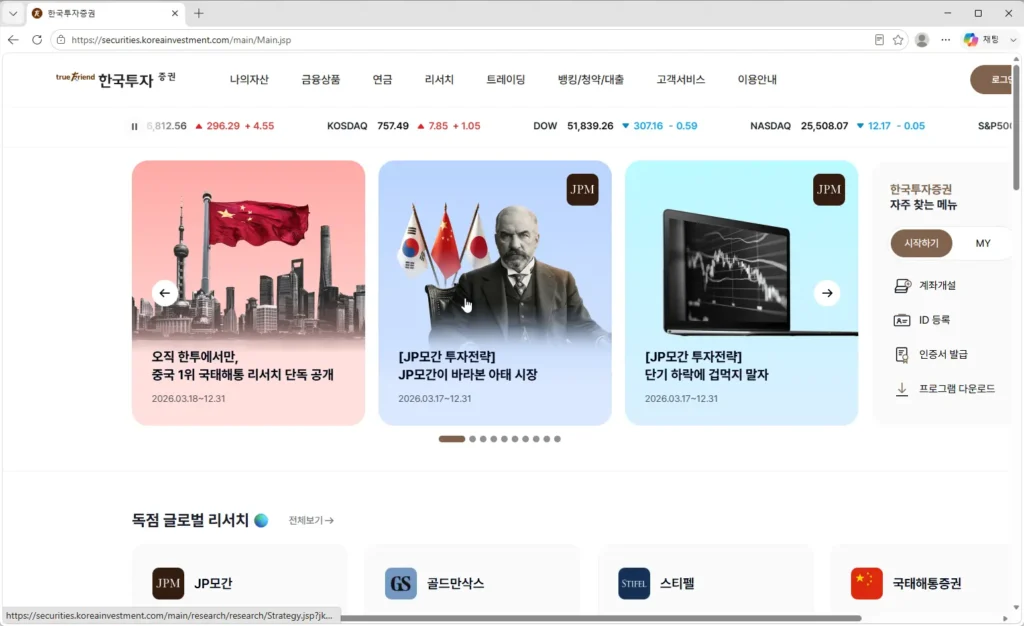Click the 스티펠 STIFEL logo icon
Image resolution: width=1024 pixels, height=626 pixels.
[x=633, y=583]
